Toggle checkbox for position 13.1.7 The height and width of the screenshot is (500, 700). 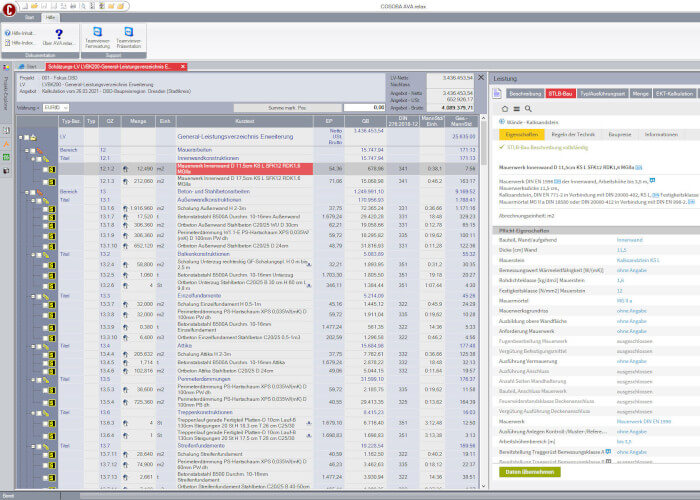[x=45, y=217]
